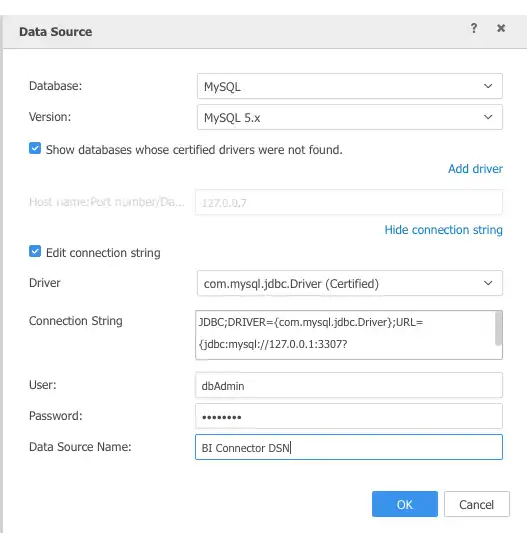
Task: Close the Data Source dialog
Action: (x=501, y=28)
